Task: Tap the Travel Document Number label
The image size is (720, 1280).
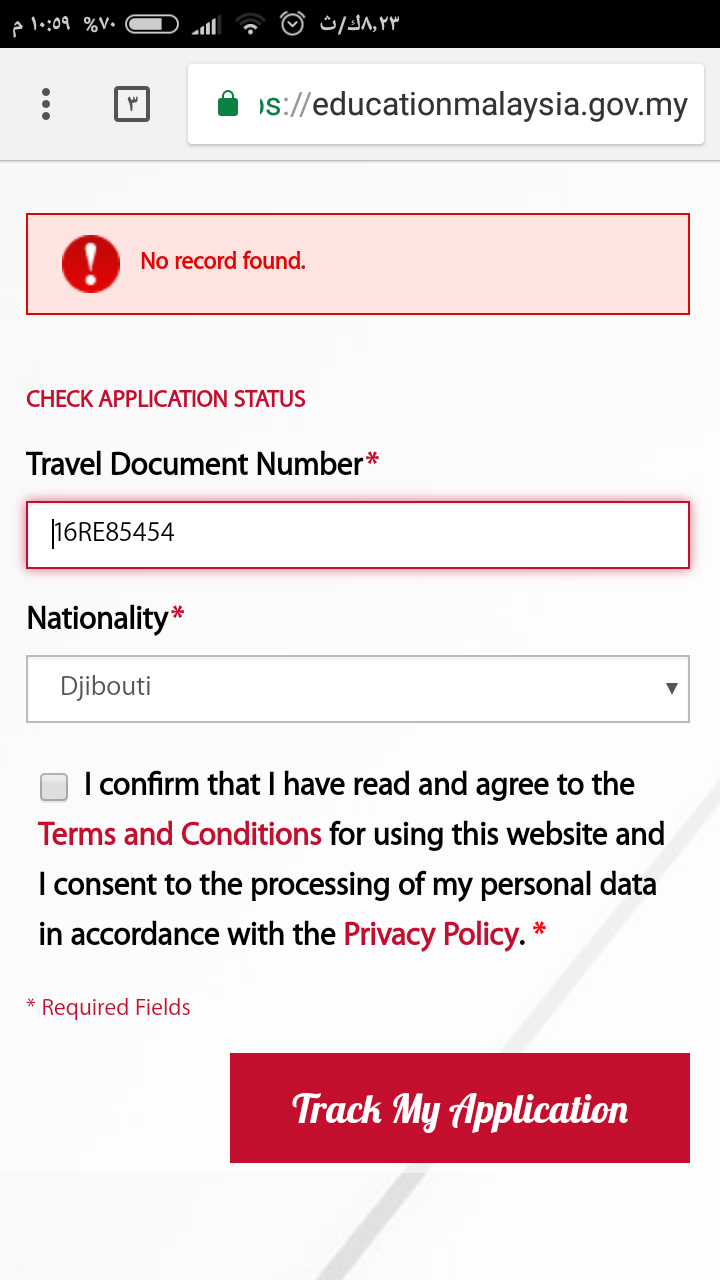Action: 194,464
